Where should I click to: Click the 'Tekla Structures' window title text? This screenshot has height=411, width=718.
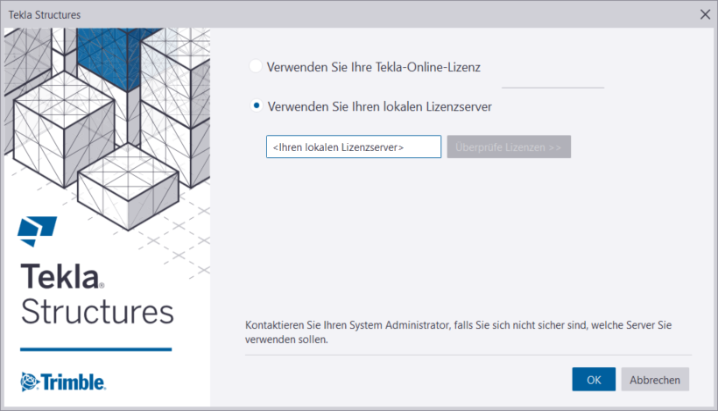click(x=44, y=15)
